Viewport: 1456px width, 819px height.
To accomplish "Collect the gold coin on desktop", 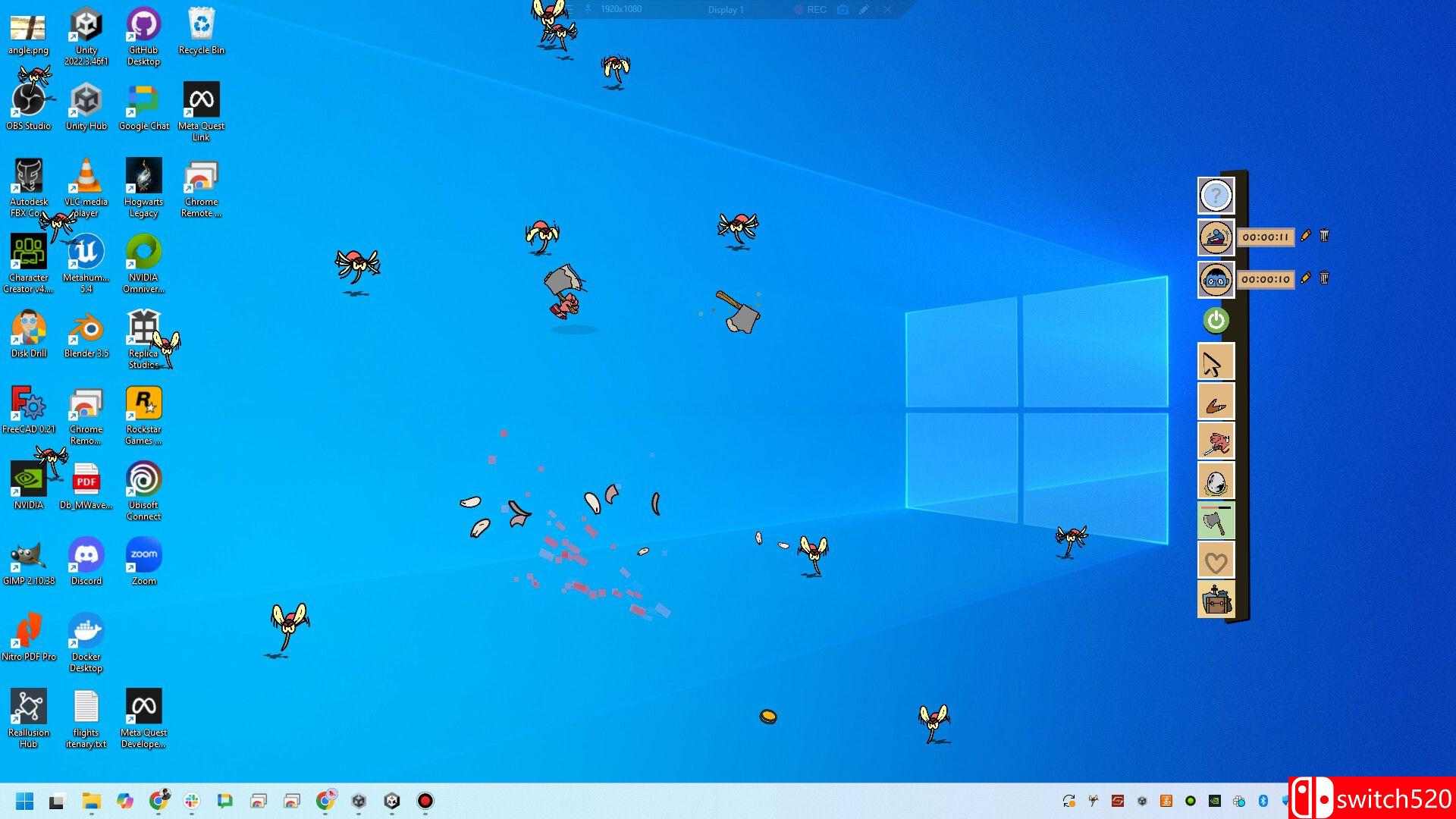I will (x=768, y=716).
